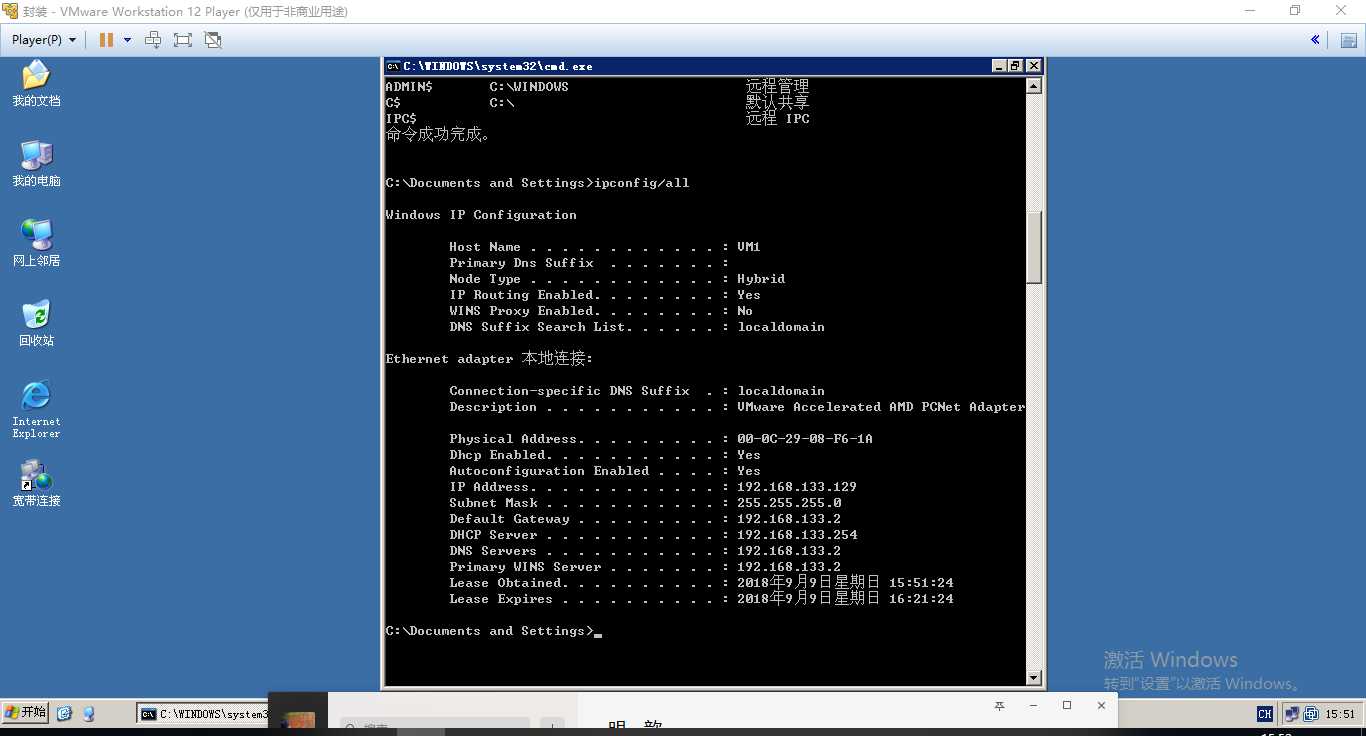Click the Show Desktop quick launch icon

[x=65, y=714]
